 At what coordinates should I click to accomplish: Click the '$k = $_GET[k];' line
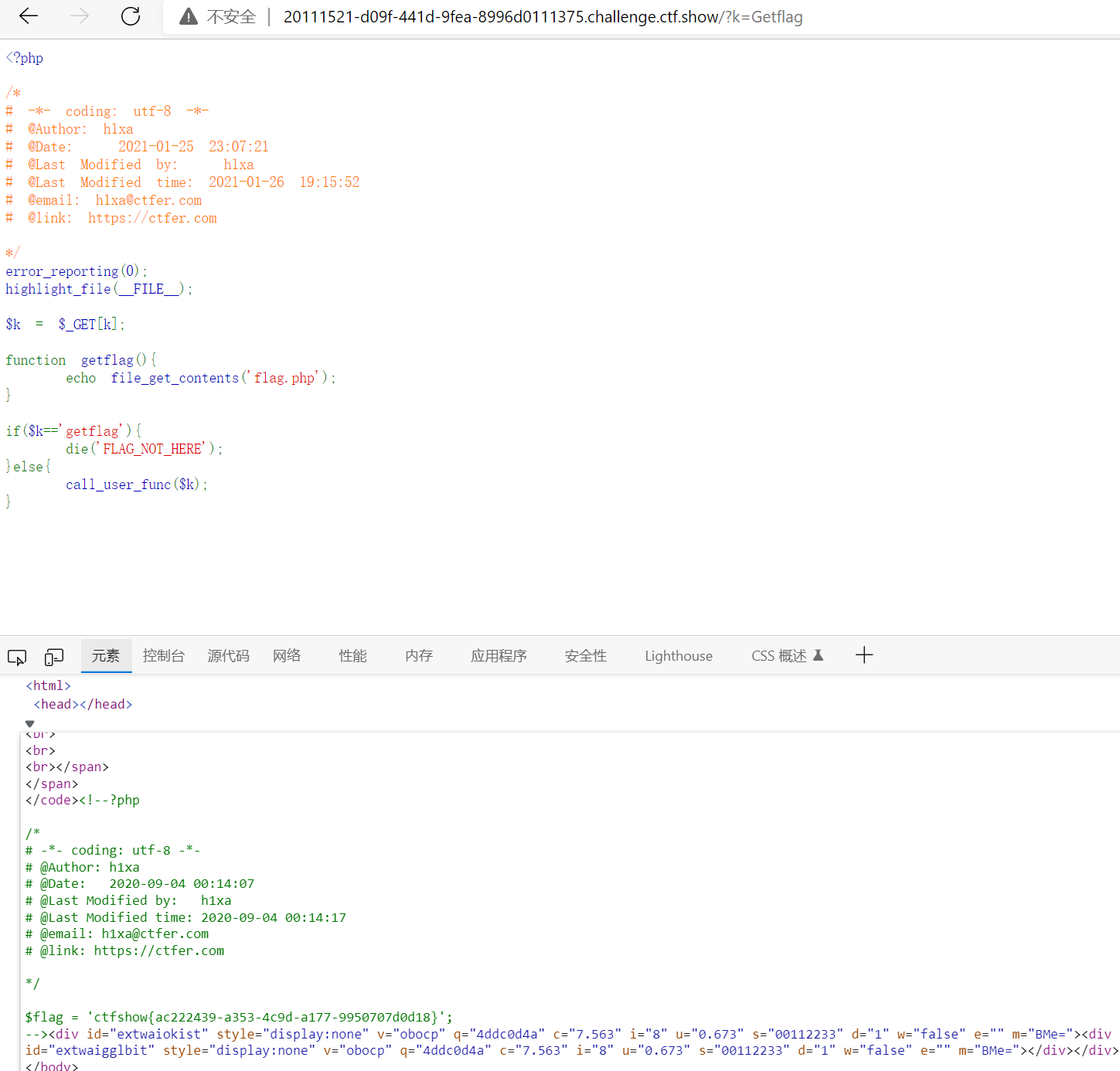65,325
